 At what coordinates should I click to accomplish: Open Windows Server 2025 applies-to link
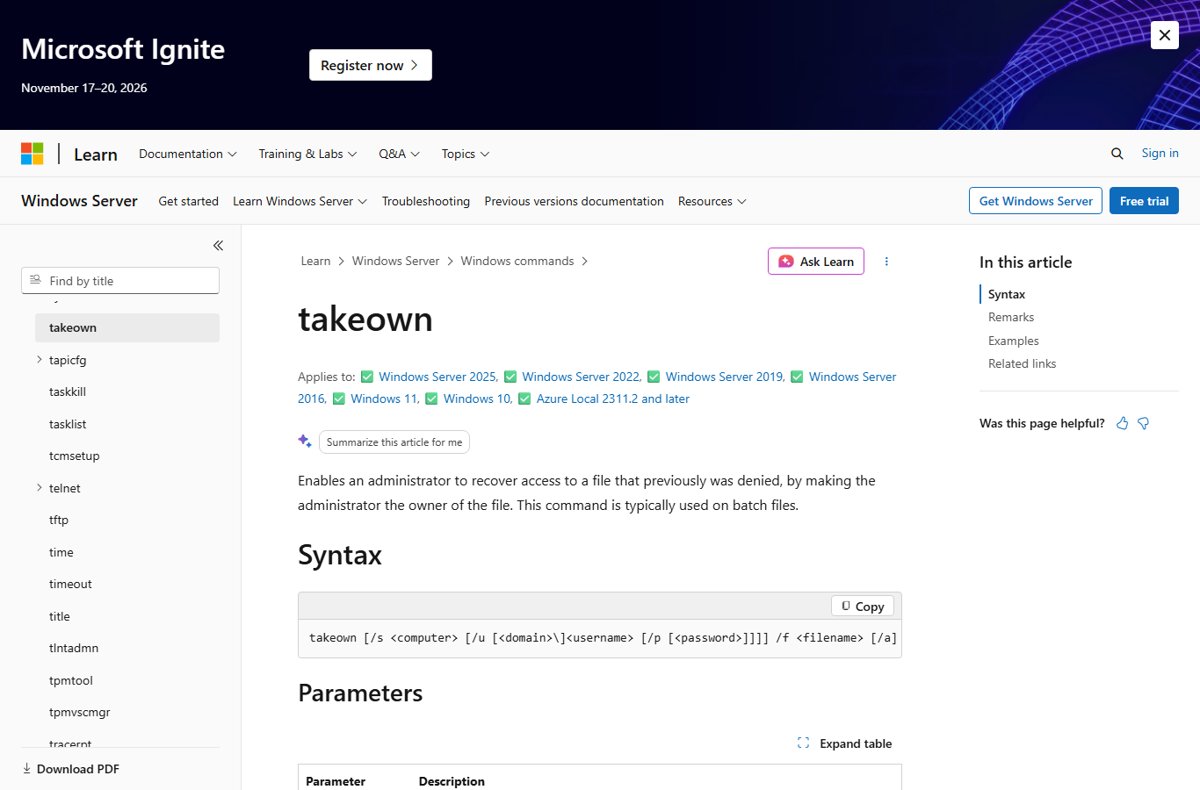[438, 377]
